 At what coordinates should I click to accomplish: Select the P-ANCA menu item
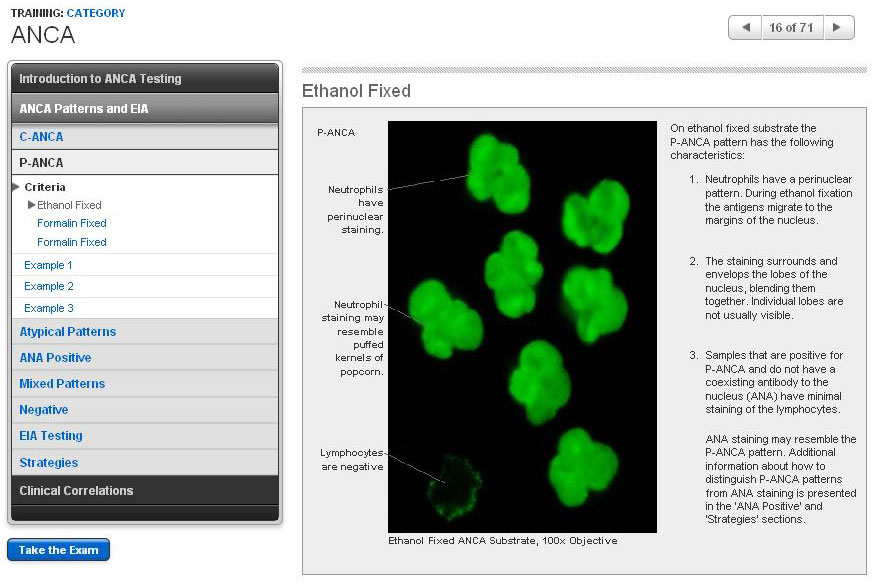(x=41, y=162)
